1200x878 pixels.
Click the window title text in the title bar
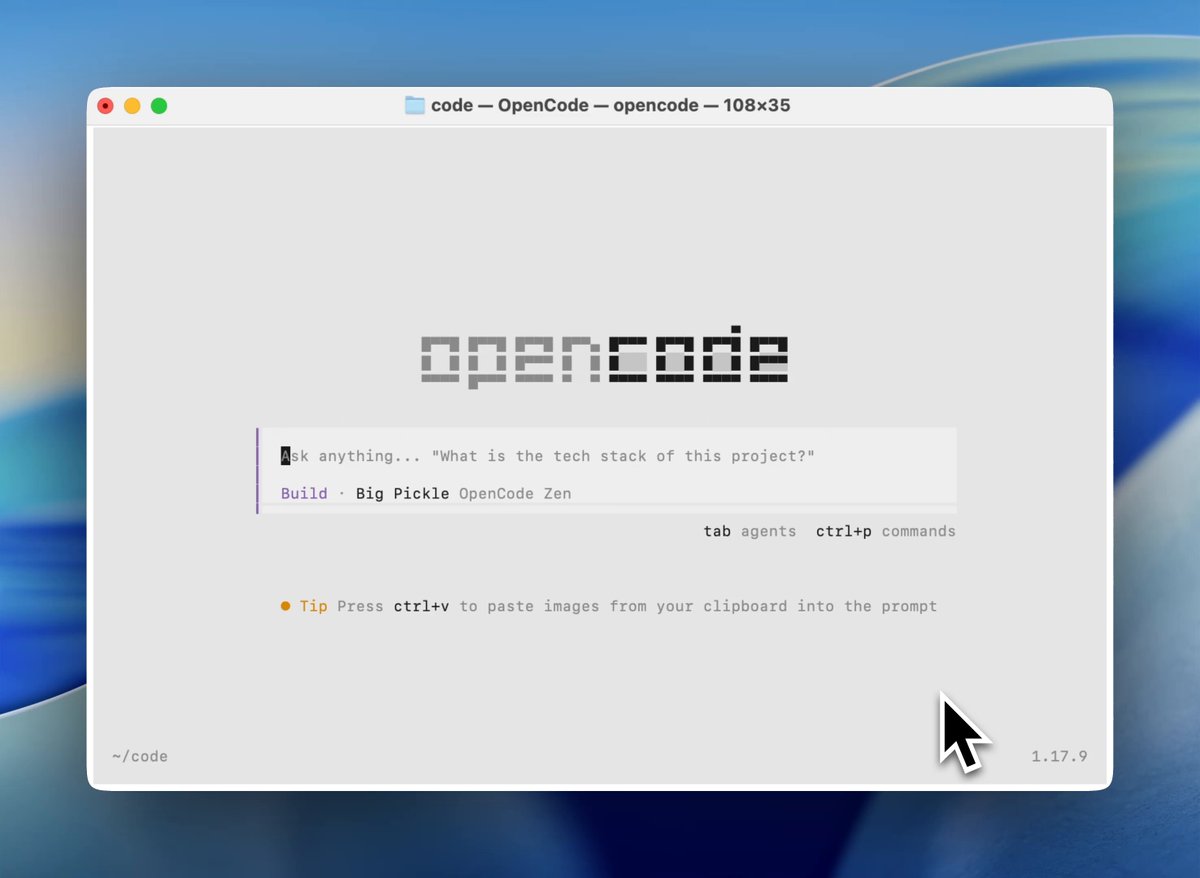pyautogui.click(x=611, y=105)
